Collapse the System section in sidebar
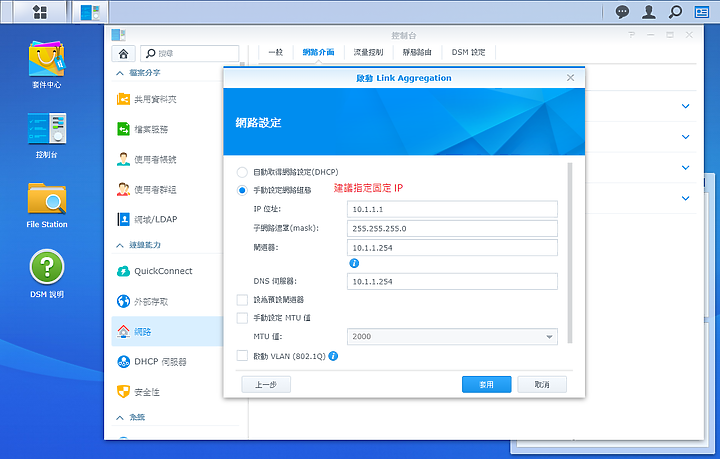Image resolution: width=720 pixels, height=459 pixels. point(120,418)
